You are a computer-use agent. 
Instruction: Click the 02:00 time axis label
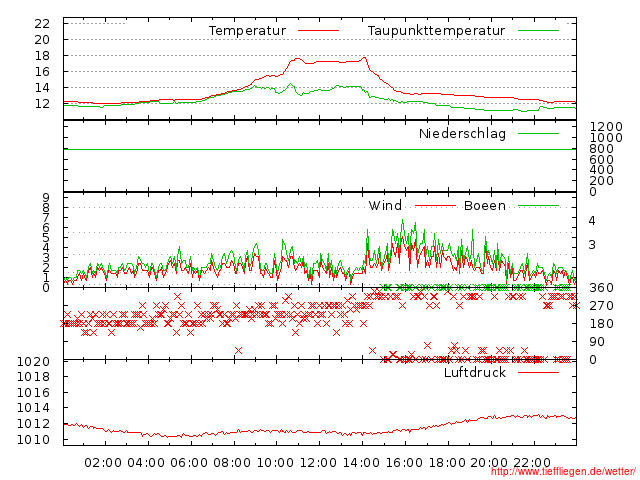[x=103, y=463]
